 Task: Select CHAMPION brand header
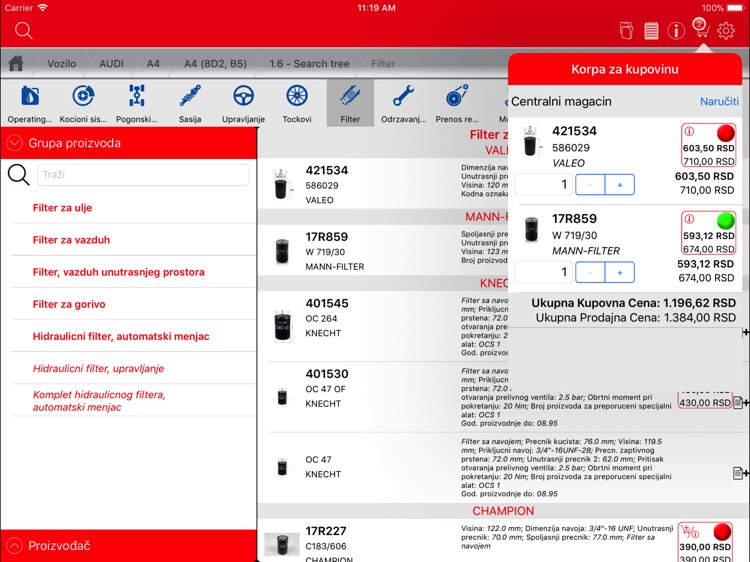click(503, 511)
